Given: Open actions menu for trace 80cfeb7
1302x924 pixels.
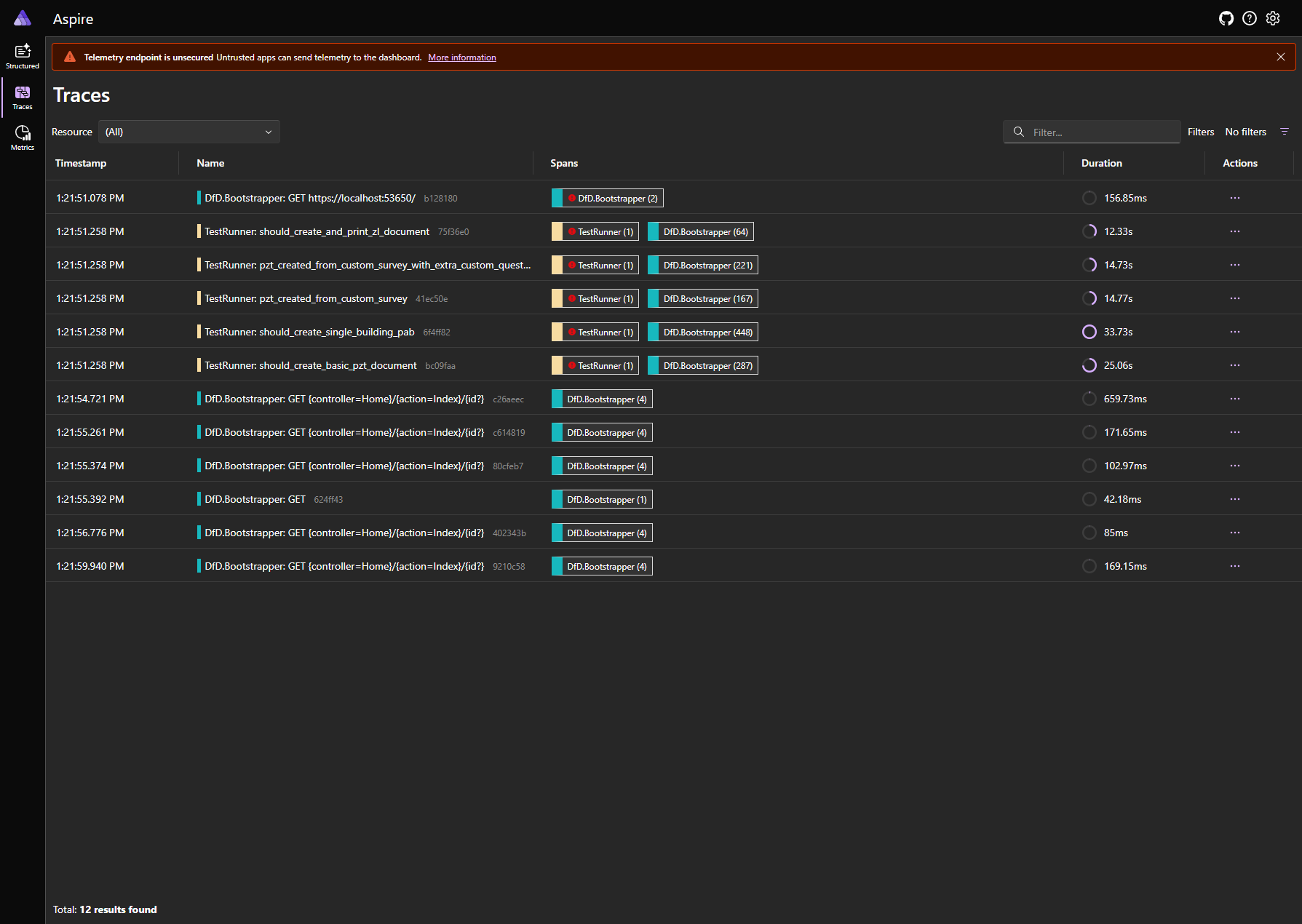Looking at the screenshot, I should pyautogui.click(x=1235, y=466).
